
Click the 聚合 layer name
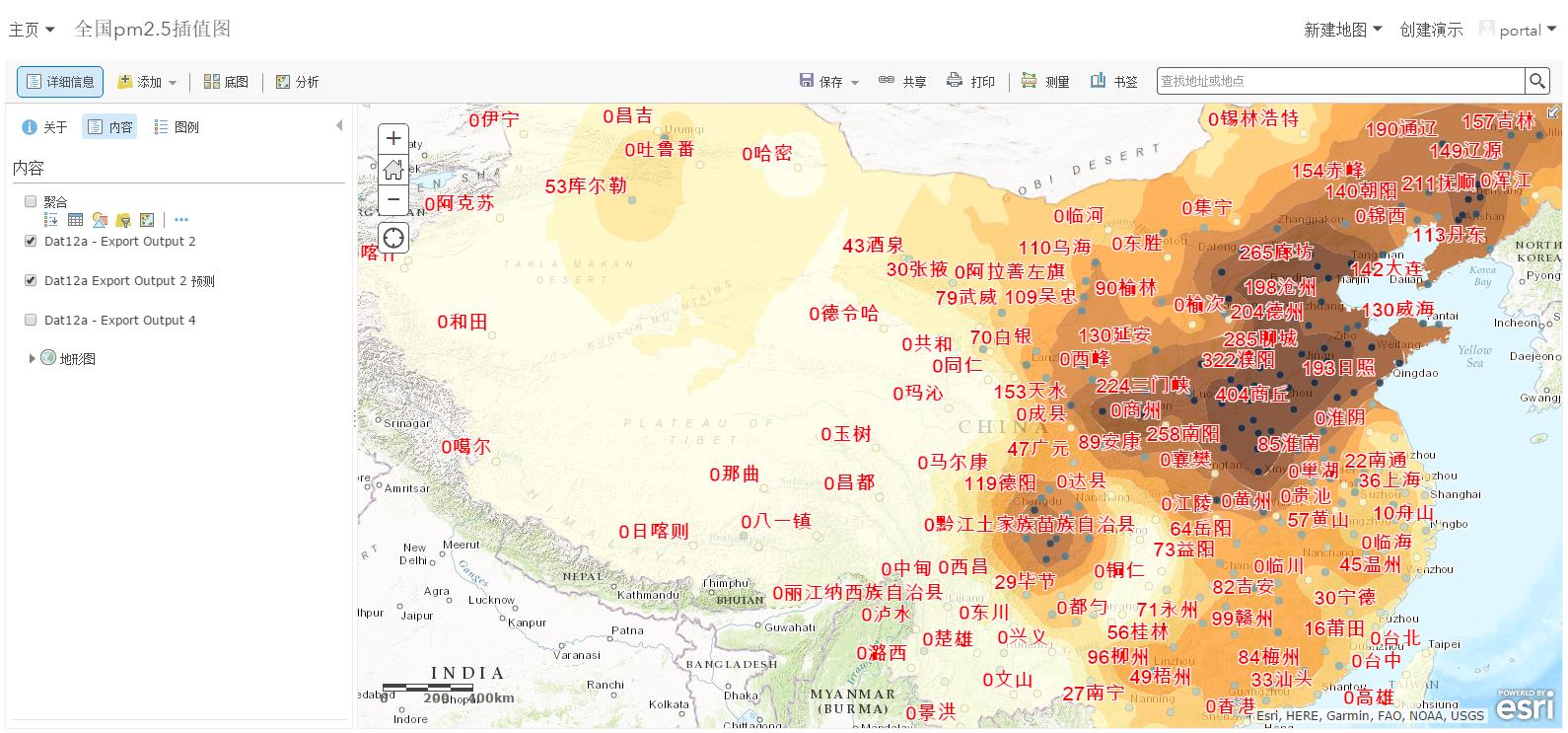[55, 201]
